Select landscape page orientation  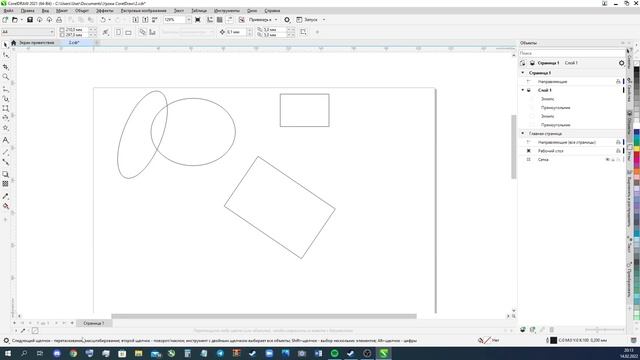point(128,32)
